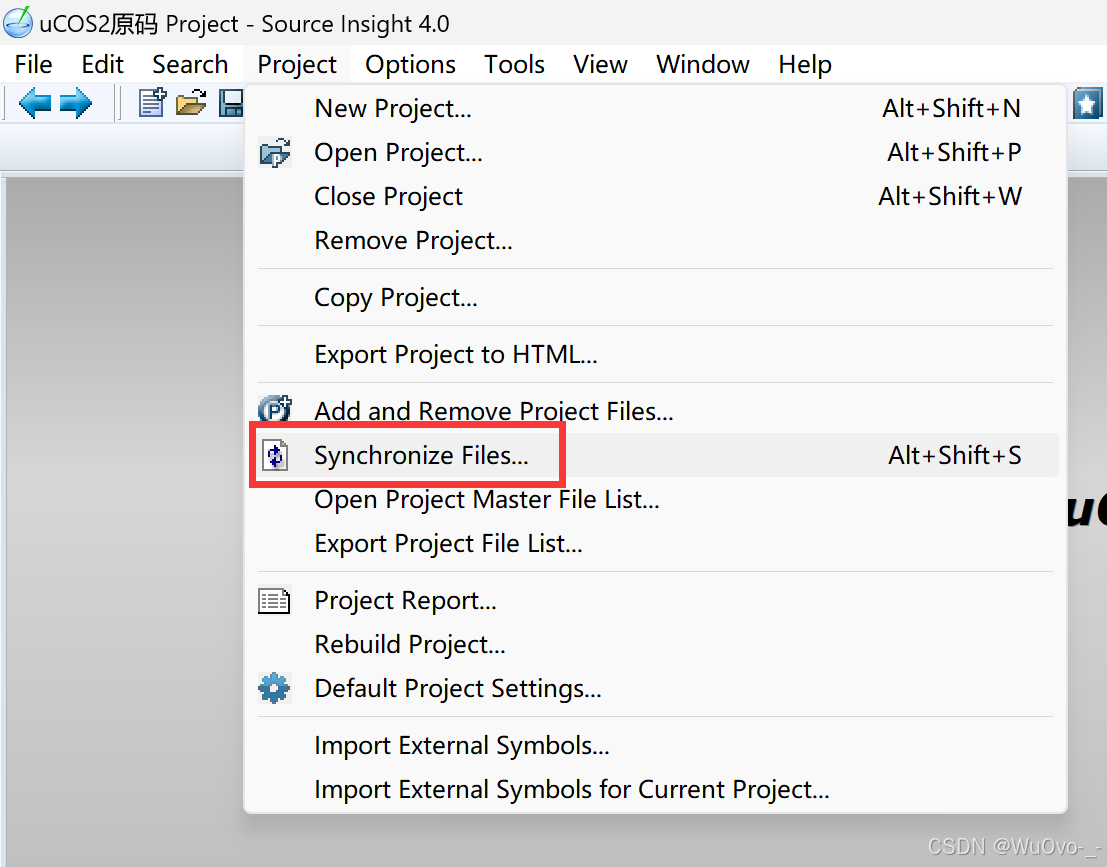This screenshot has height=867, width=1107.
Task: Select Export Project File List...
Action: pyautogui.click(x=654, y=544)
